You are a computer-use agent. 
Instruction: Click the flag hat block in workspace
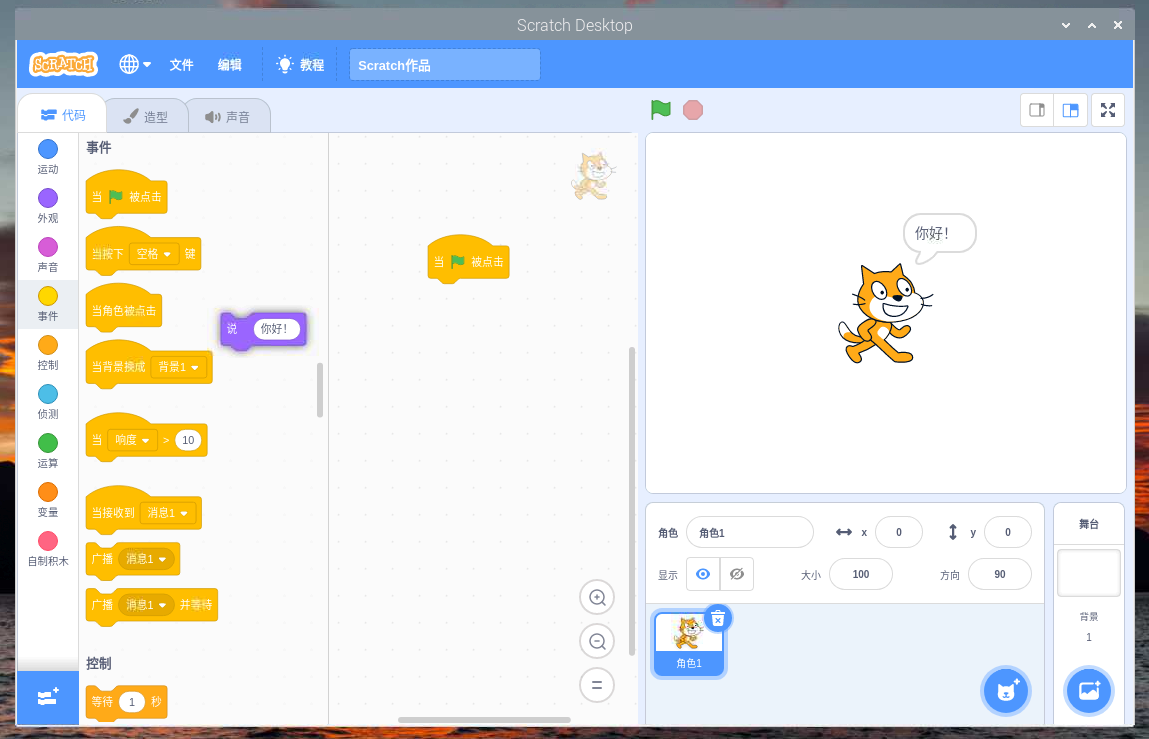(x=468, y=260)
